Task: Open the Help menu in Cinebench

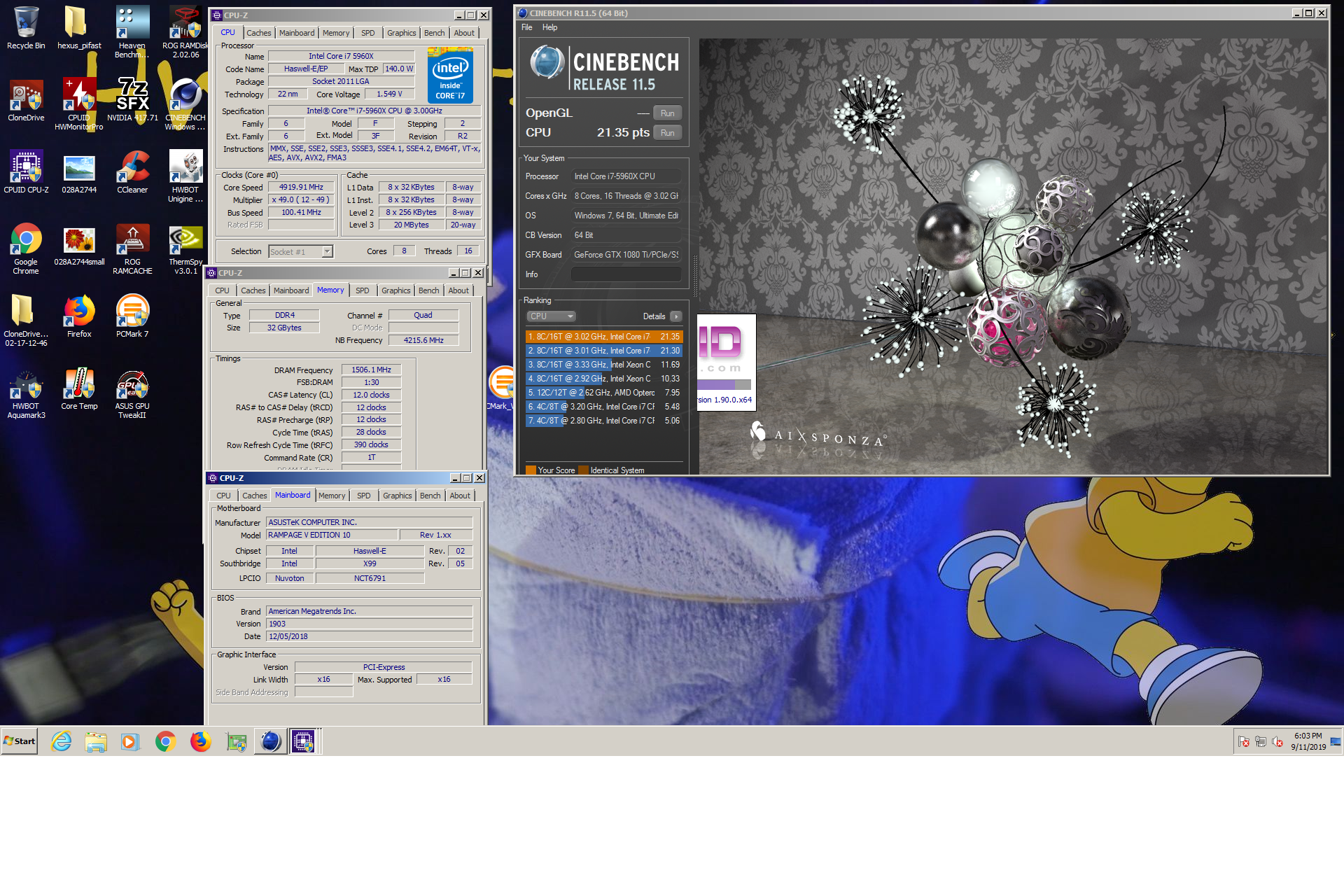Action: pos(550,27)
